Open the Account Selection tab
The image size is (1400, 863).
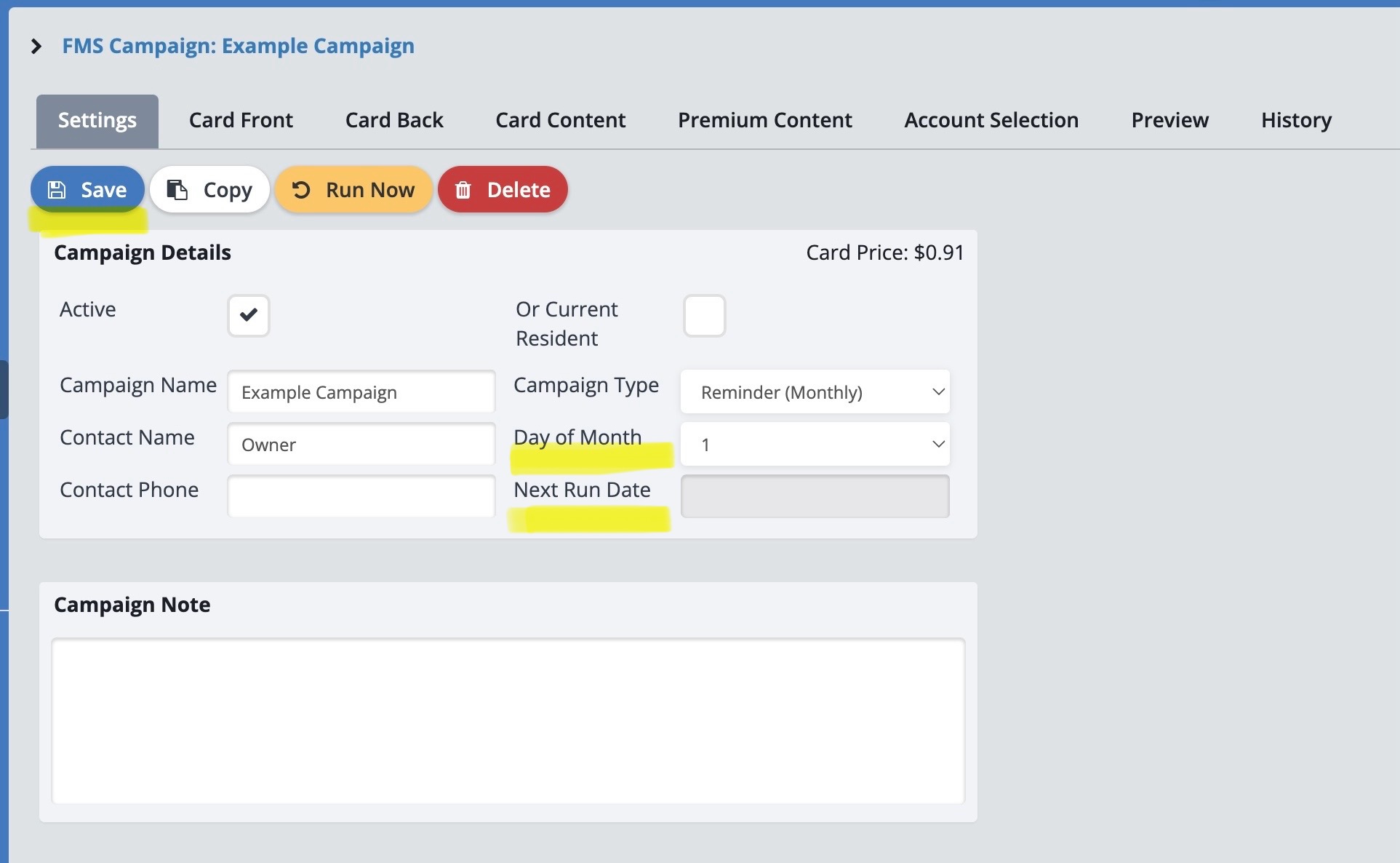pyautogui.click(x=991, y=120)
